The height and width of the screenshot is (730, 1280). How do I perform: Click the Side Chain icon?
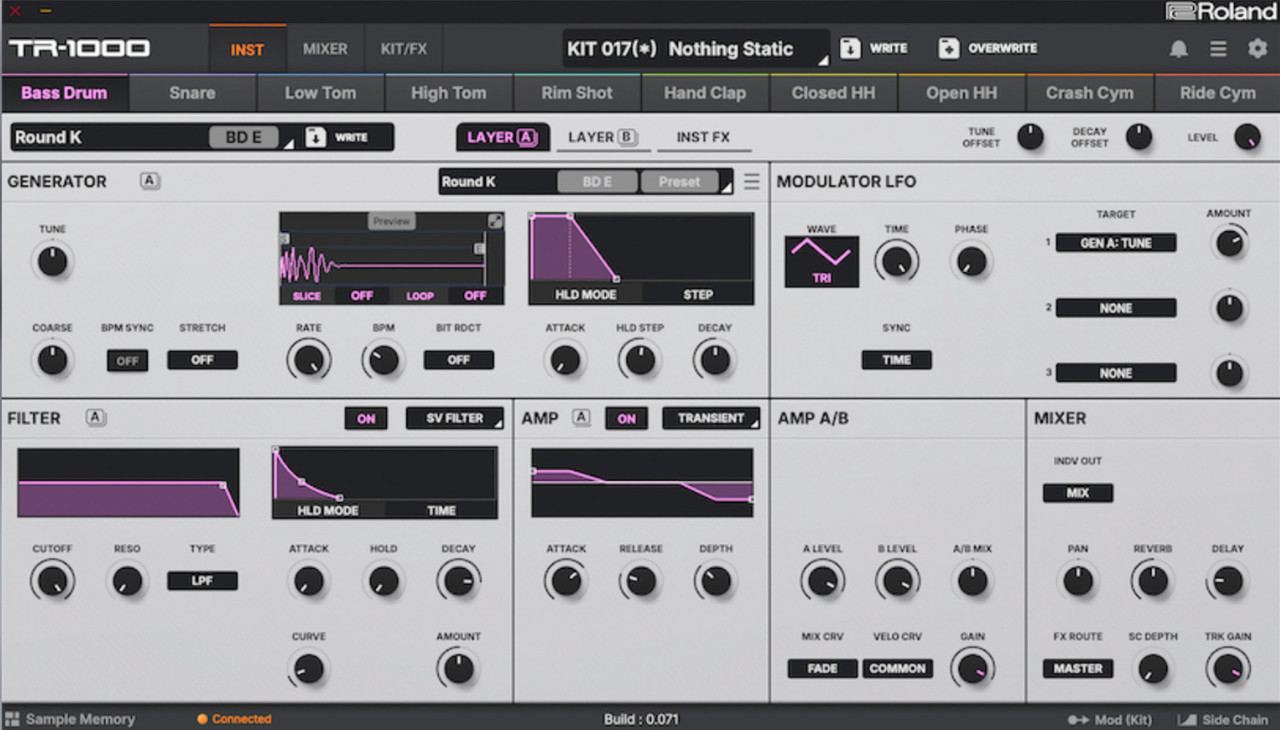1187,719
